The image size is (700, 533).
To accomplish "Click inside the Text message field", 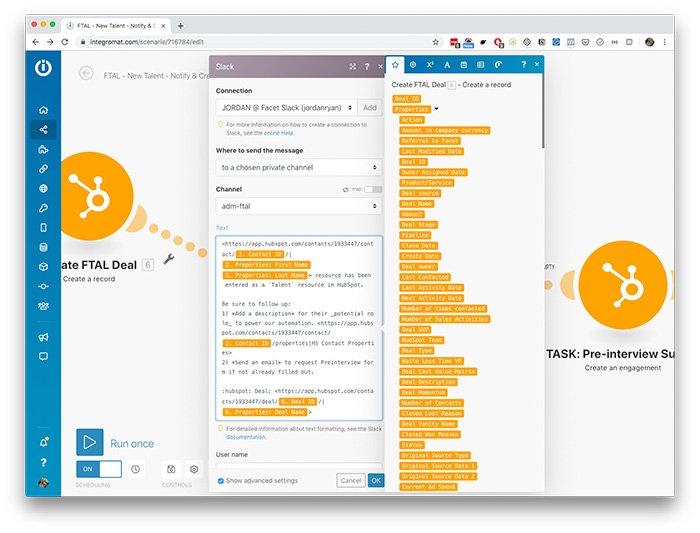I will [299, 328].
